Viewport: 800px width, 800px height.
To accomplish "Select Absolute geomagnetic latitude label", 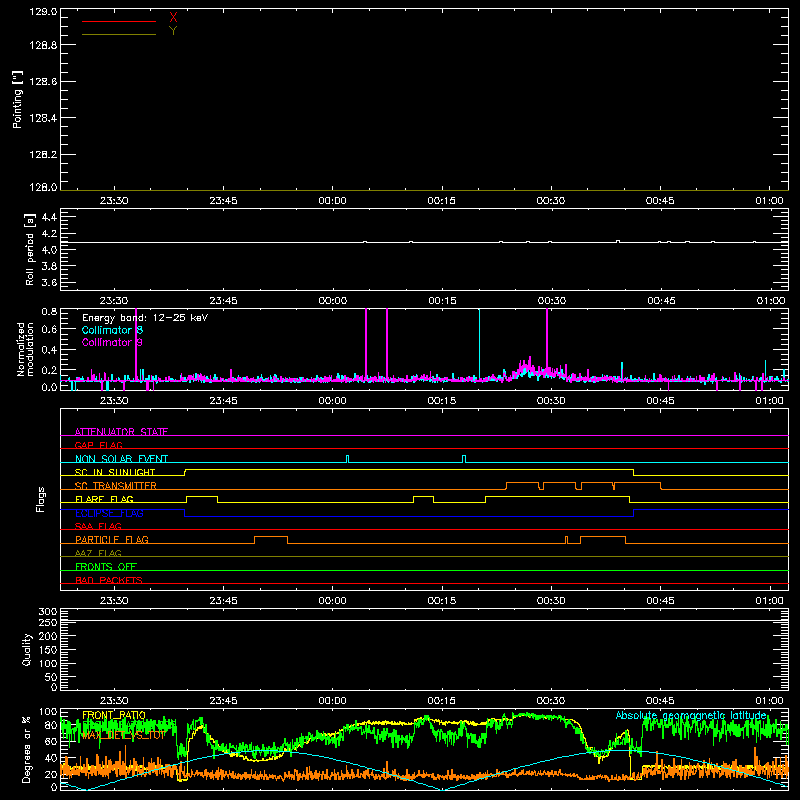I will 691,715.
